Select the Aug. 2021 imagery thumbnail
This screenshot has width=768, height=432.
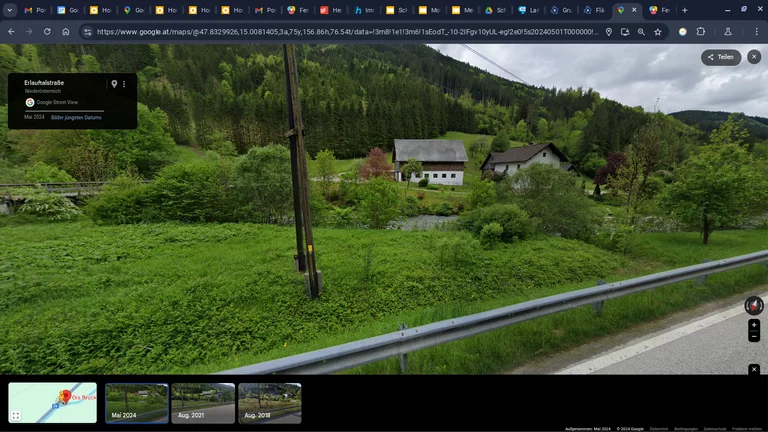(x=203, y=403)
